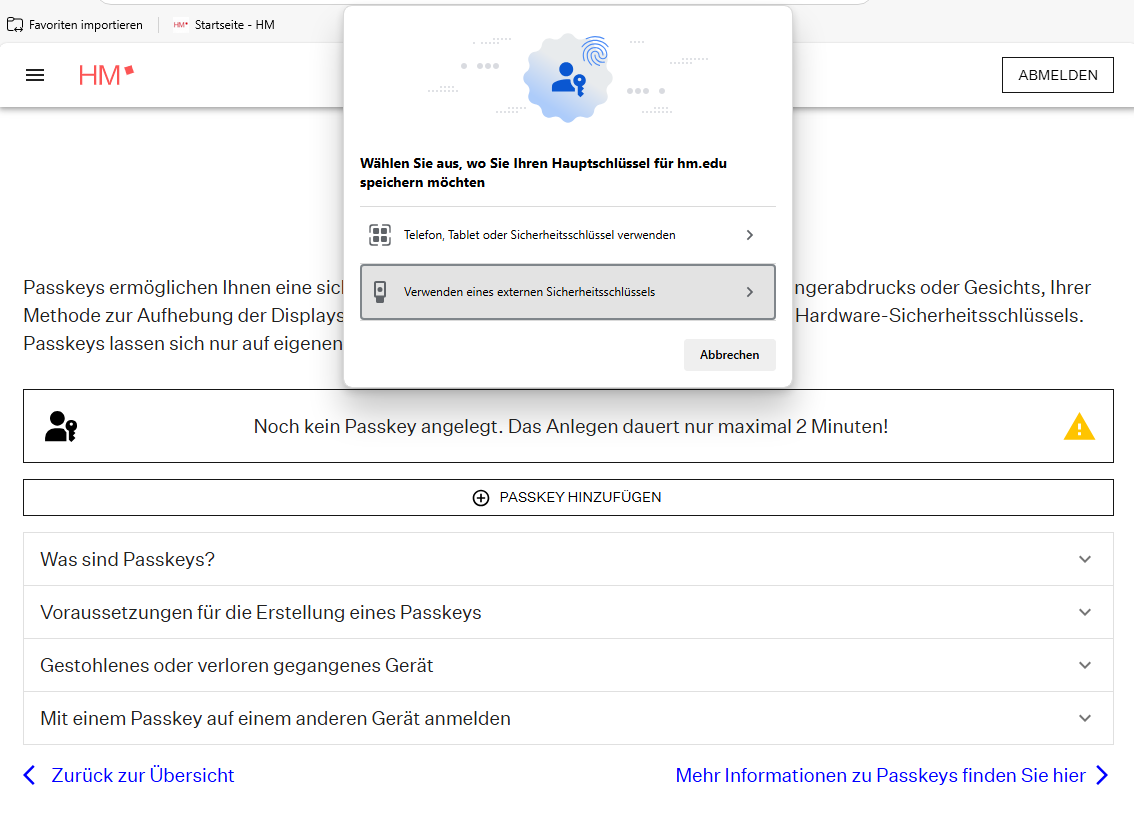Click the phone/tablet QR device icon
Viewport: 1134px width, 816px height.
[x=380, y=235]
